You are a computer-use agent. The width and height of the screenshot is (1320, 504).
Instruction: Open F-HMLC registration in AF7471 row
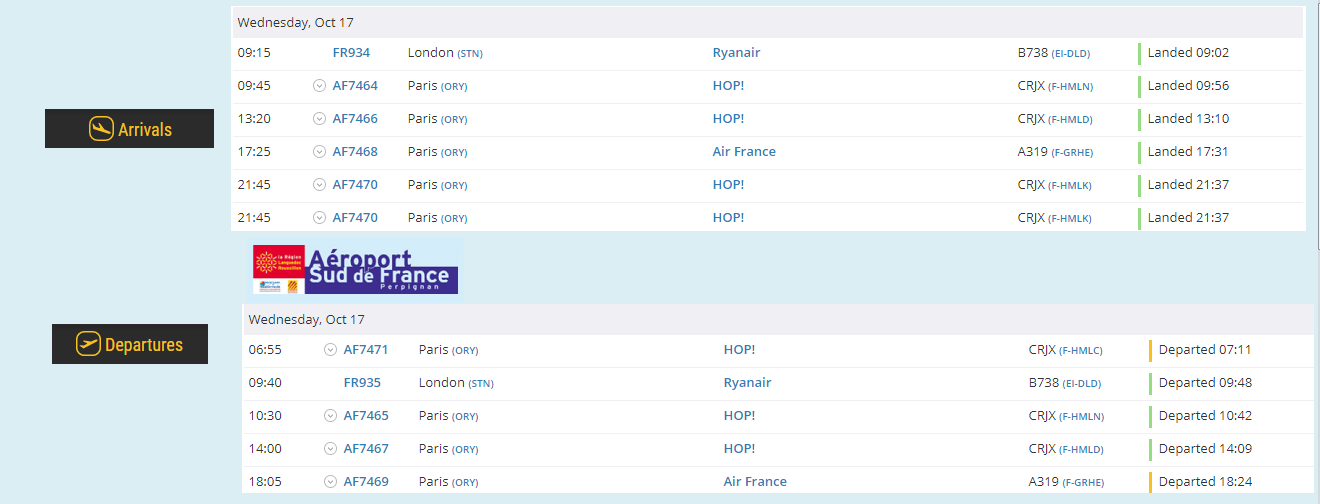[x=1081, y=351]
